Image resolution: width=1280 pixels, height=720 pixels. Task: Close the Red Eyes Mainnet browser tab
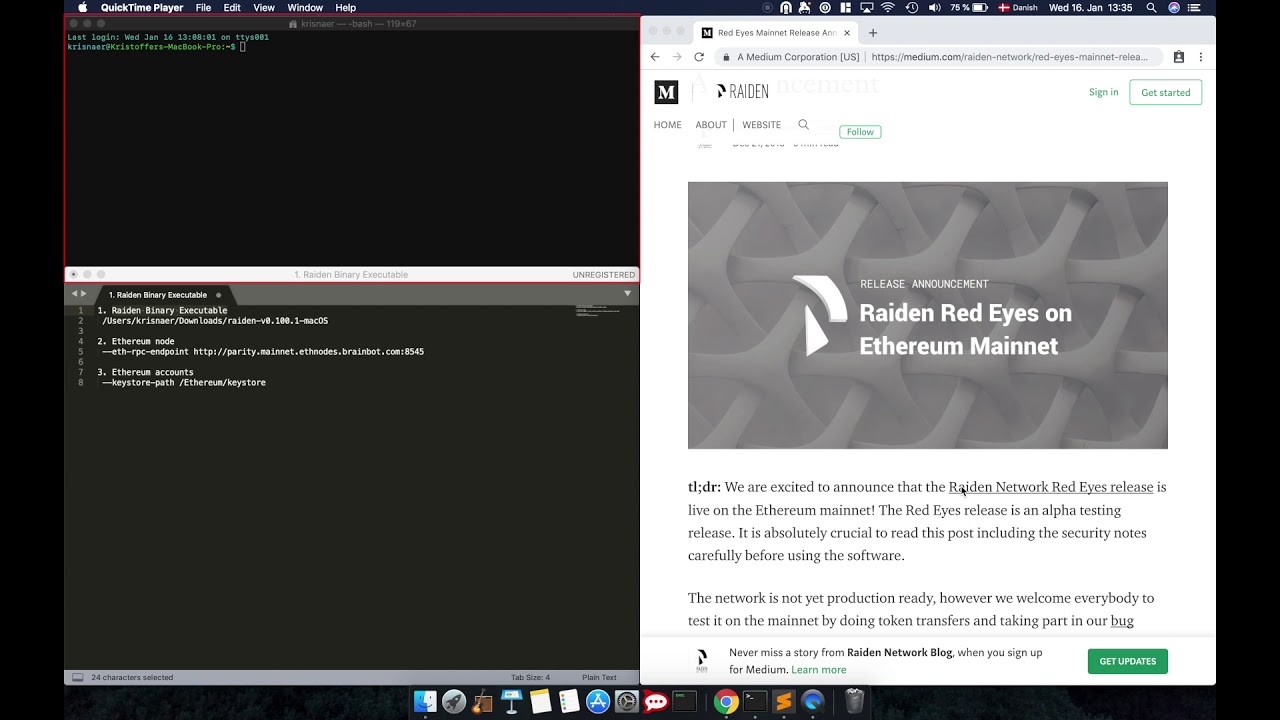[847, 33]
